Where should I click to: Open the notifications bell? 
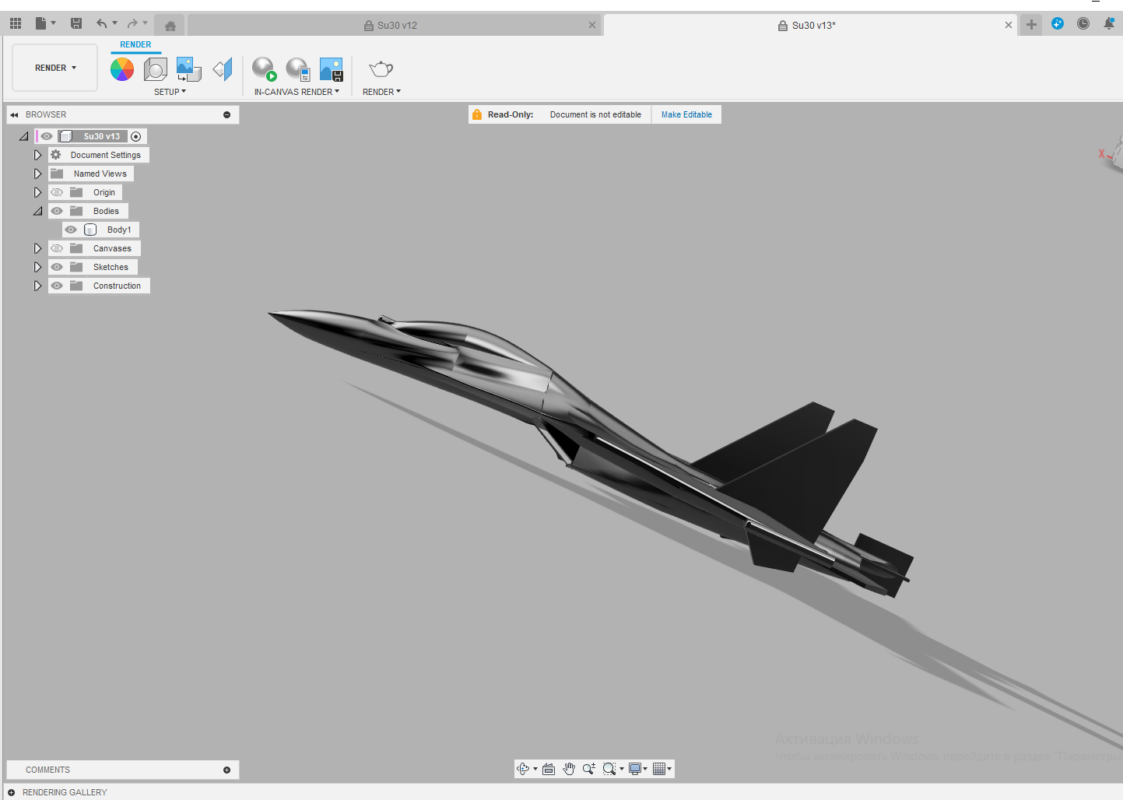(1109, 24)
